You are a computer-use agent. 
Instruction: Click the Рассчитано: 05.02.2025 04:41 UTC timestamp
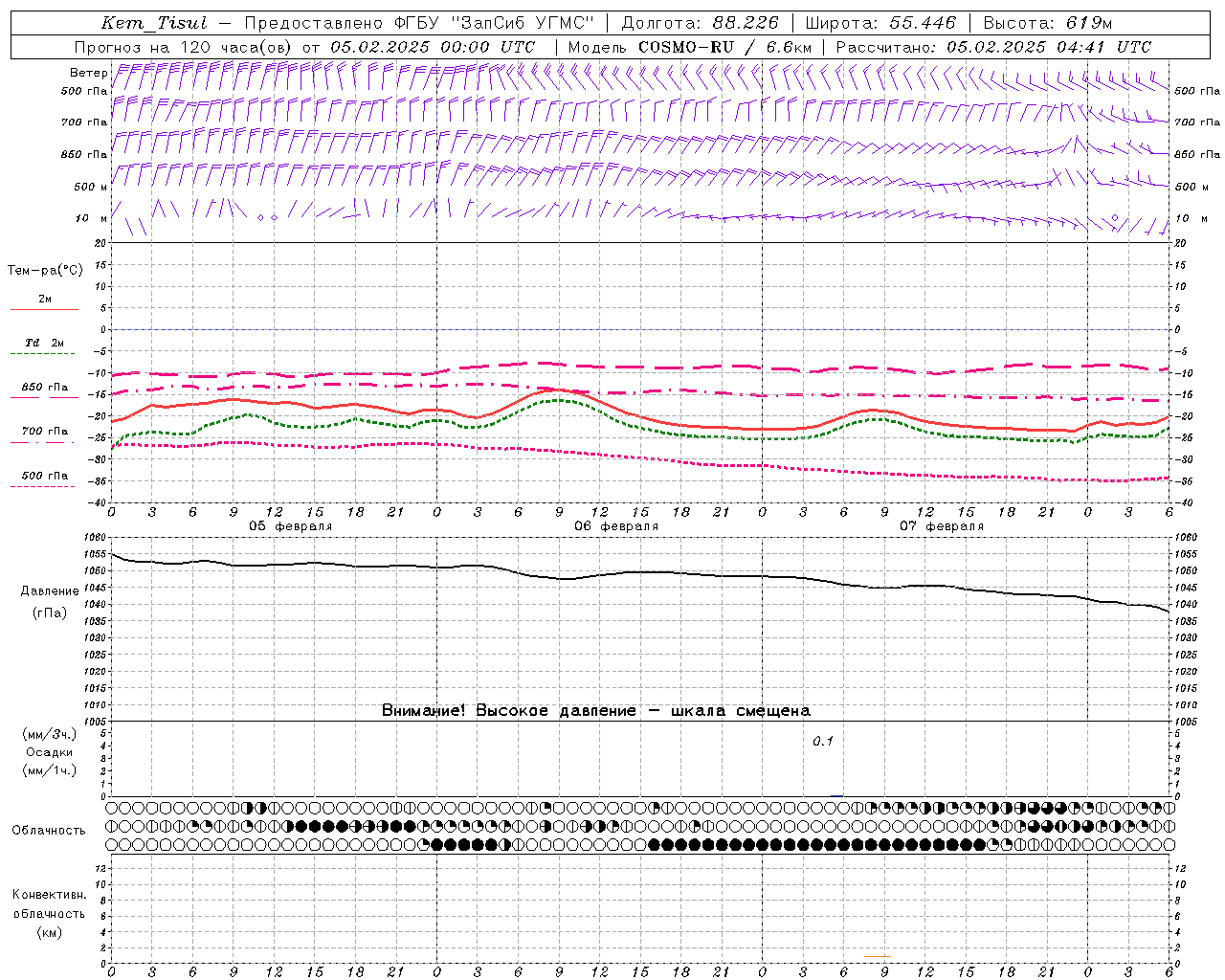click(x=993, y=47)
